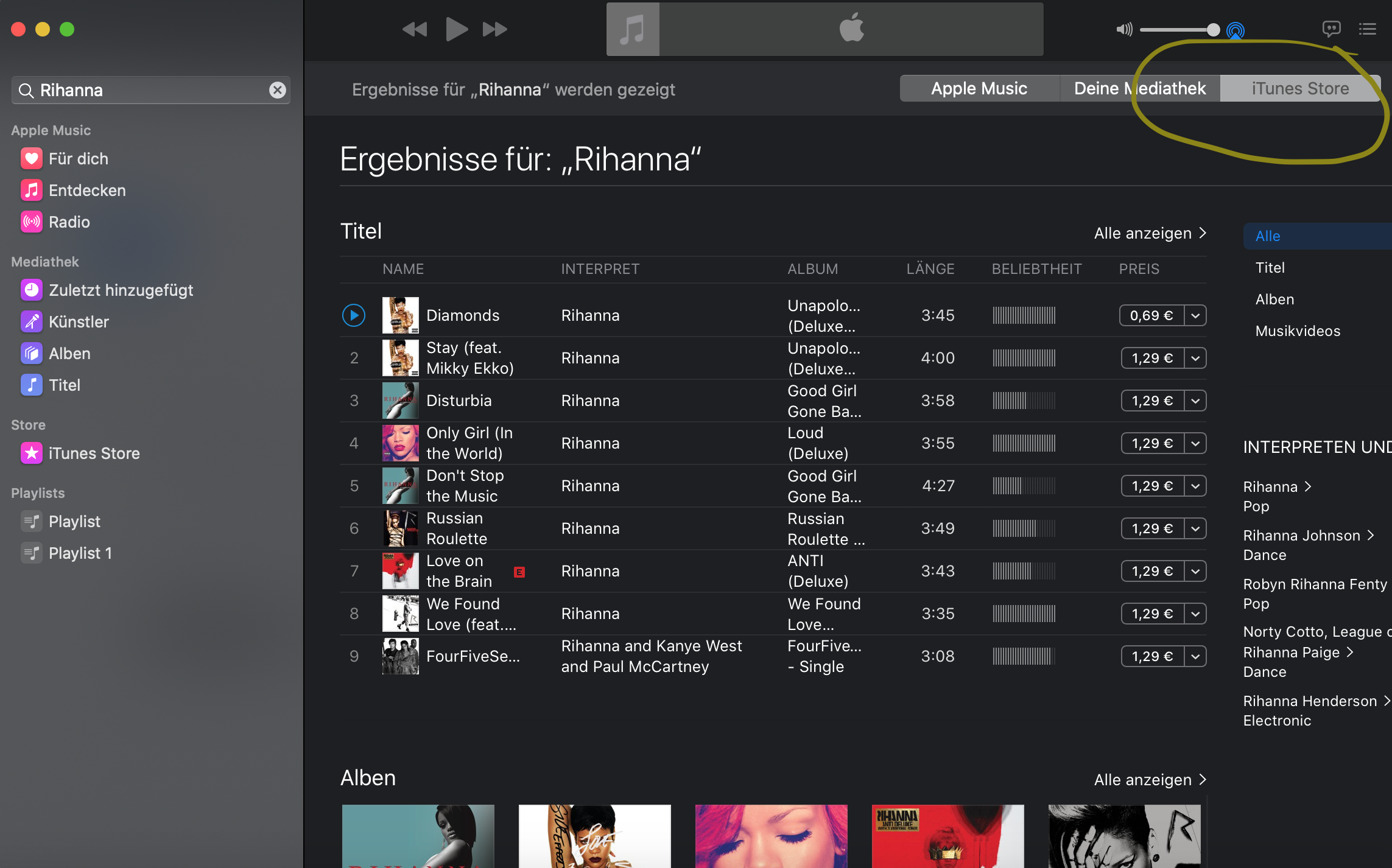The image size is (1392, 868).
Task: Click the AirPlay icon next to volume
Action: [x=1235, y=30]
